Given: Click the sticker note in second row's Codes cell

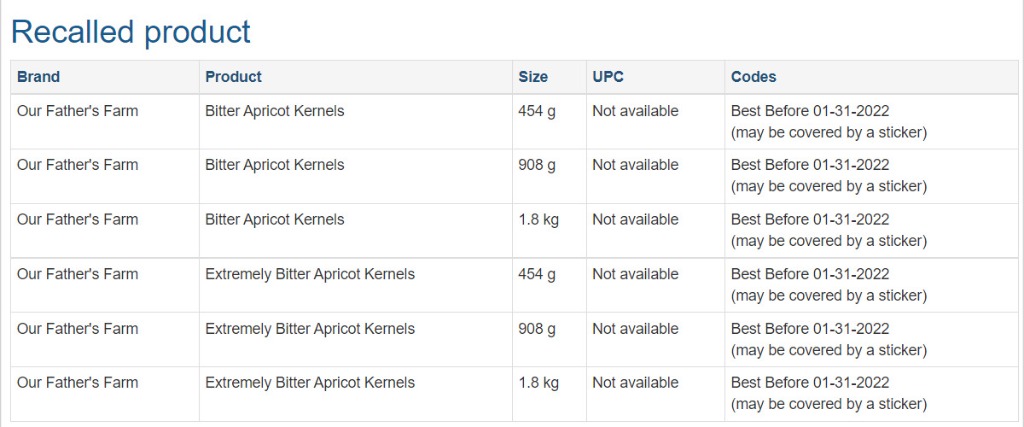Looking at the screenshot, I should click(828, 187).
